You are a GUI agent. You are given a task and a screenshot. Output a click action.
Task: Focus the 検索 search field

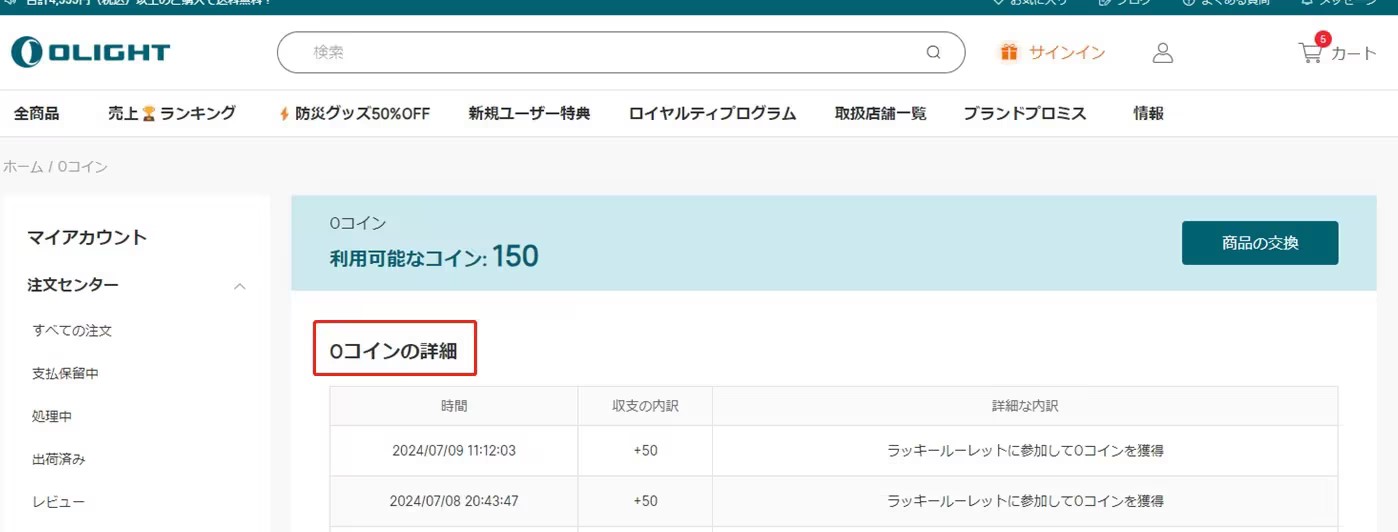pyautogui.click(x=600, y=53)
